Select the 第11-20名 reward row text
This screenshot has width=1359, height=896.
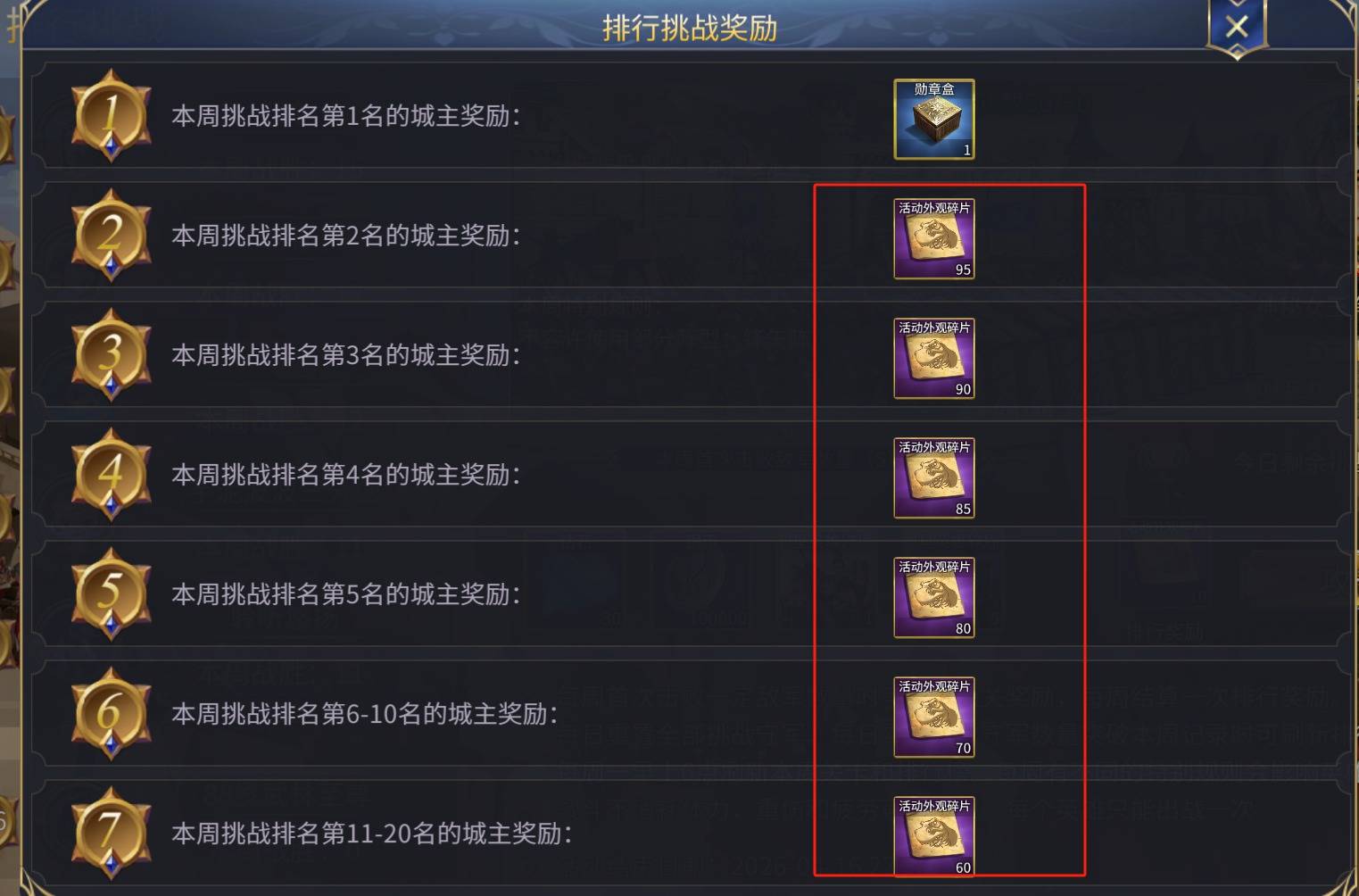(x=372, y=834)
